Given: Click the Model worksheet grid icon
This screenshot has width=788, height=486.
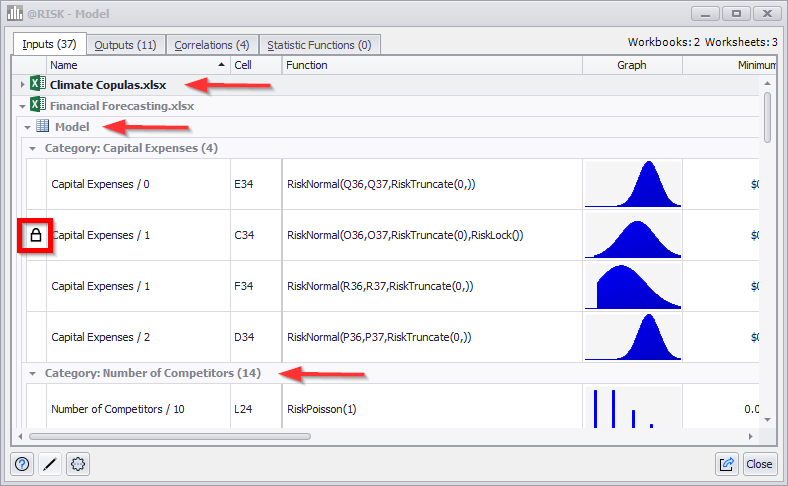Looking at the screenshot, I should pyautogui.click(x=43, y=127).
